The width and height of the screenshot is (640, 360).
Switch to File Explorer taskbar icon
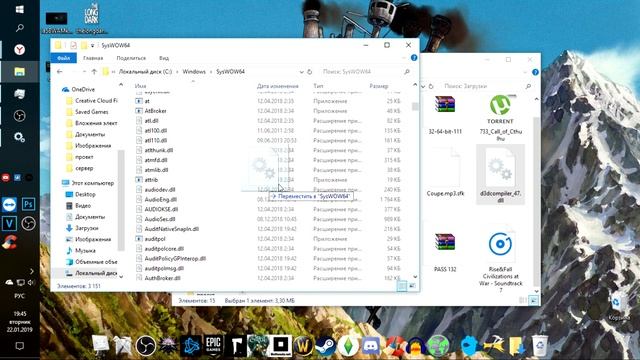[19, 72]
